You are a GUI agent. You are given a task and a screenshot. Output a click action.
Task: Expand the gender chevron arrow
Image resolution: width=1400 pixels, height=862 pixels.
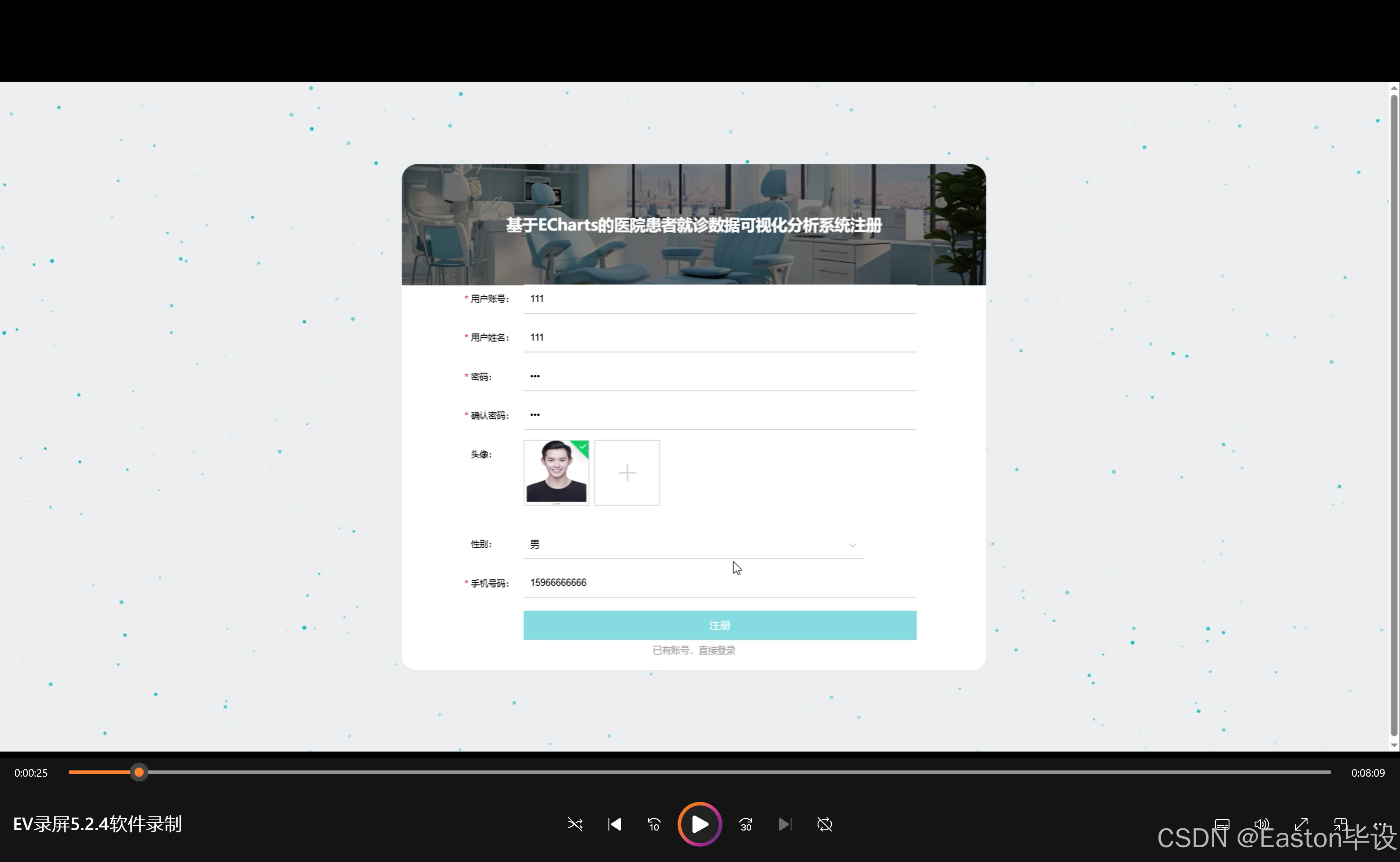(x=852, y=545)
